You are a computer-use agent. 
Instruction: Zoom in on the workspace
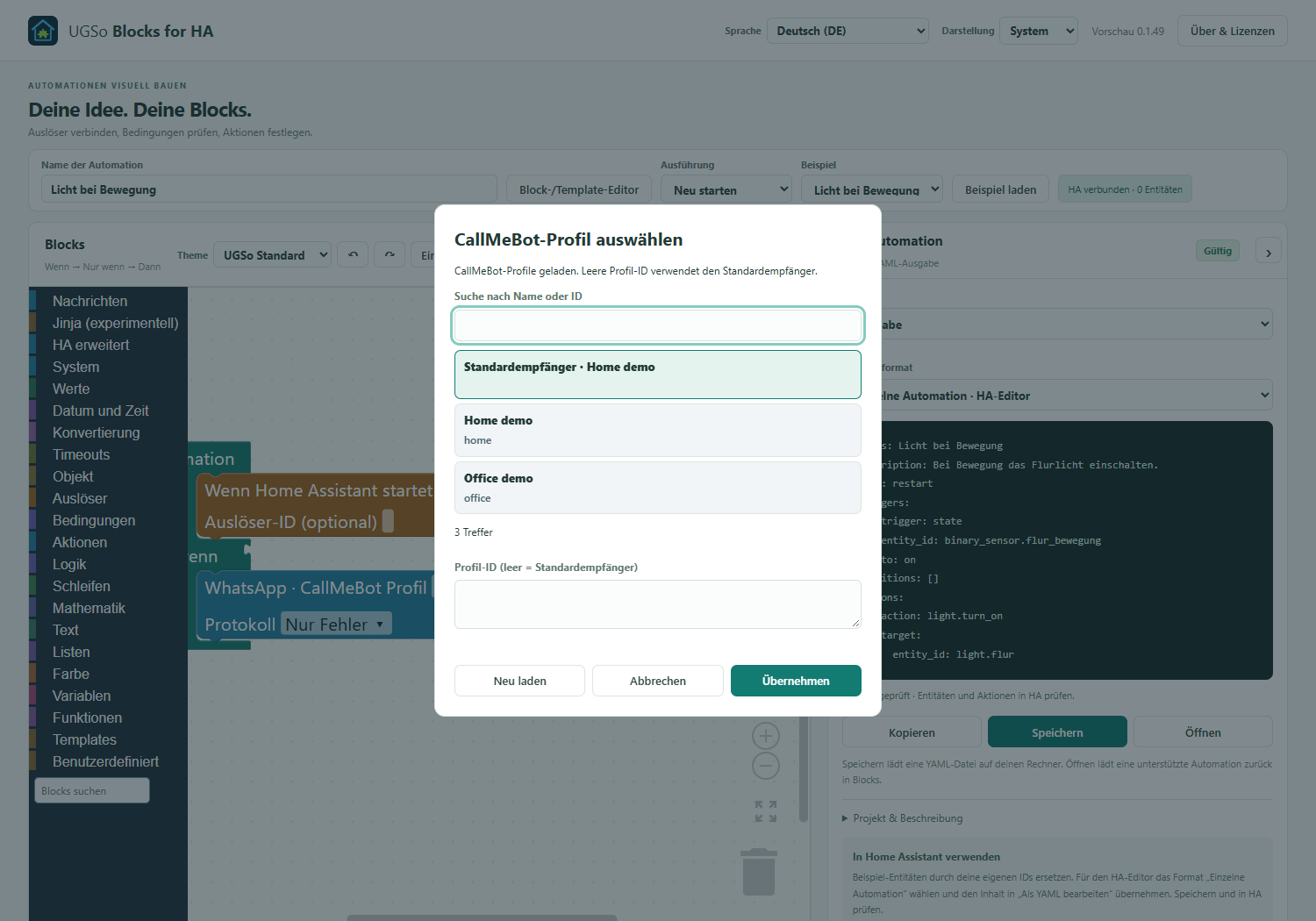tap(766, 736)
